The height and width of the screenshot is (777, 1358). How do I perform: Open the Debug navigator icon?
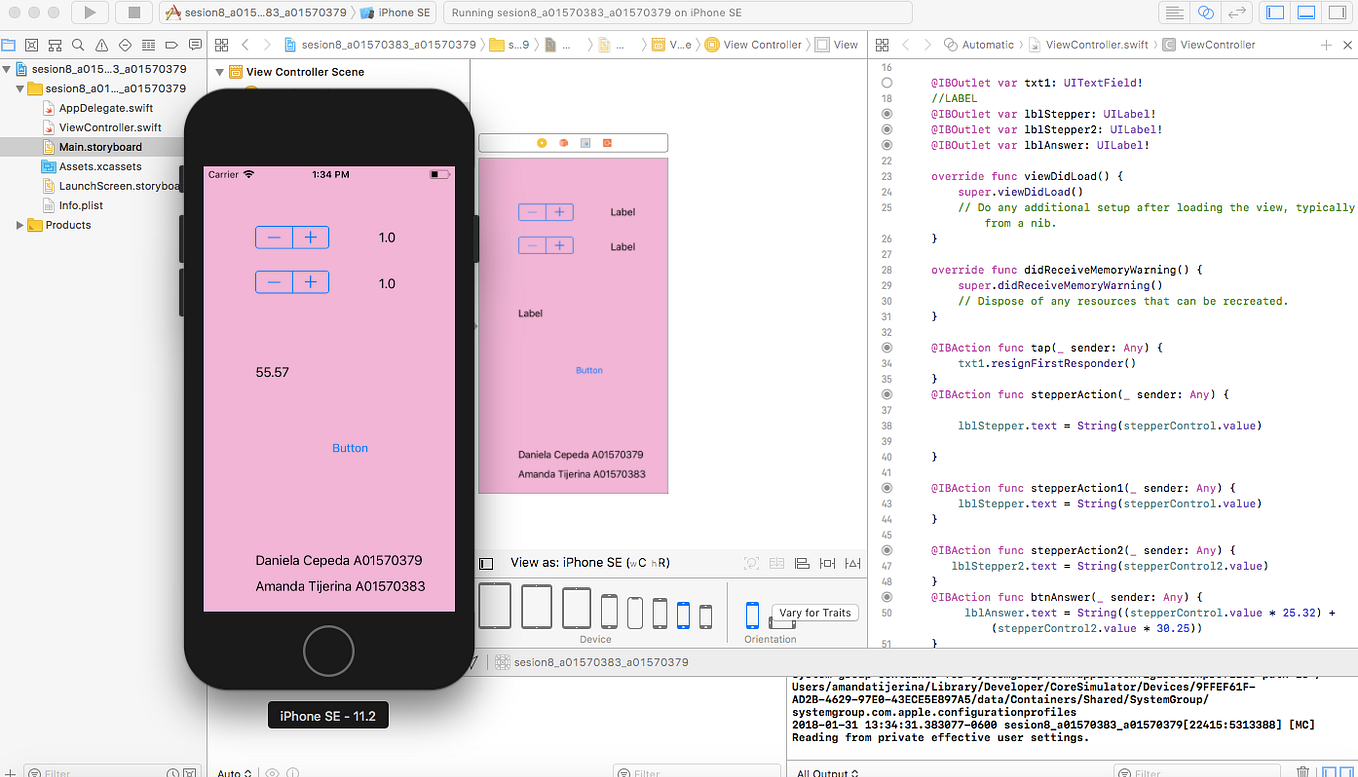(146, 44)
